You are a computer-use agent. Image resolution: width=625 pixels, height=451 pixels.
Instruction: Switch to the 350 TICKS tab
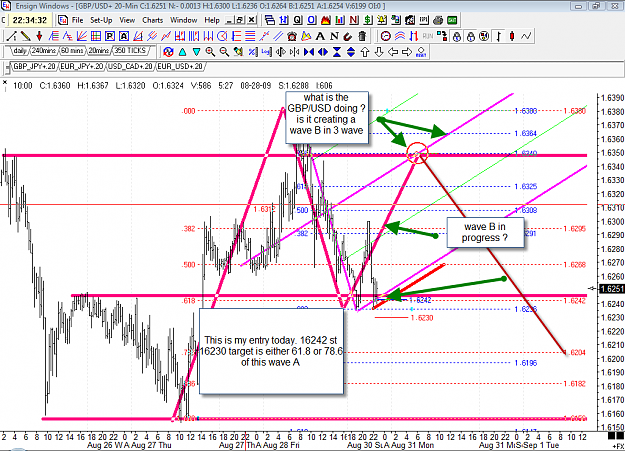[x=131, y=51]
